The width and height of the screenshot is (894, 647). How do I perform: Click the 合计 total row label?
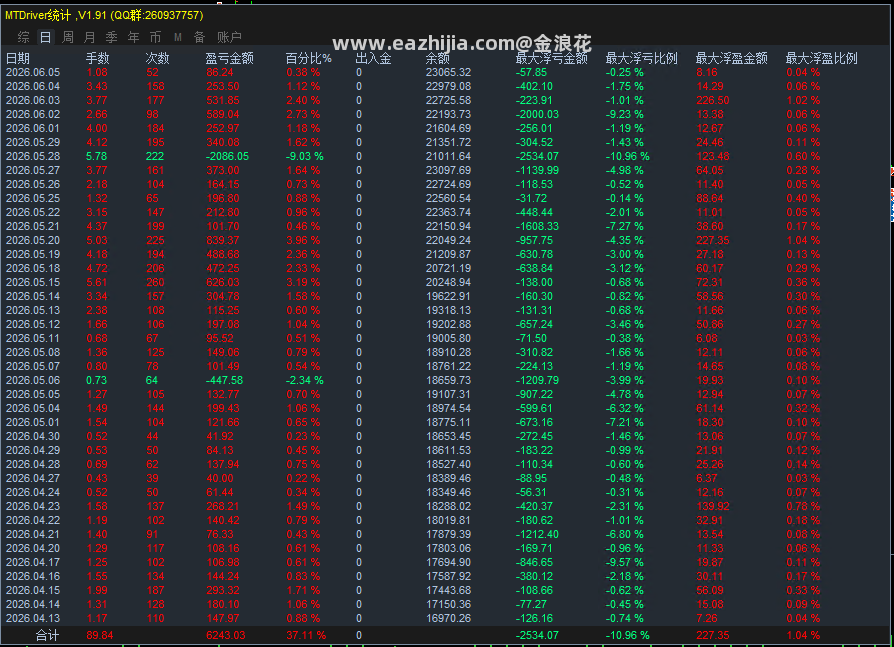point(47,635)
